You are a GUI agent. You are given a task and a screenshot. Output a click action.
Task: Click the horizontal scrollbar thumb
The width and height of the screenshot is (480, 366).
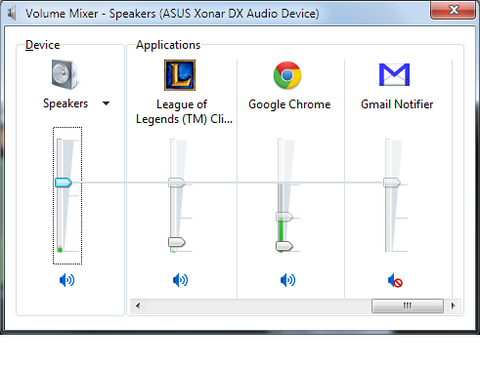pyautogui.click(x=407, y=306)
